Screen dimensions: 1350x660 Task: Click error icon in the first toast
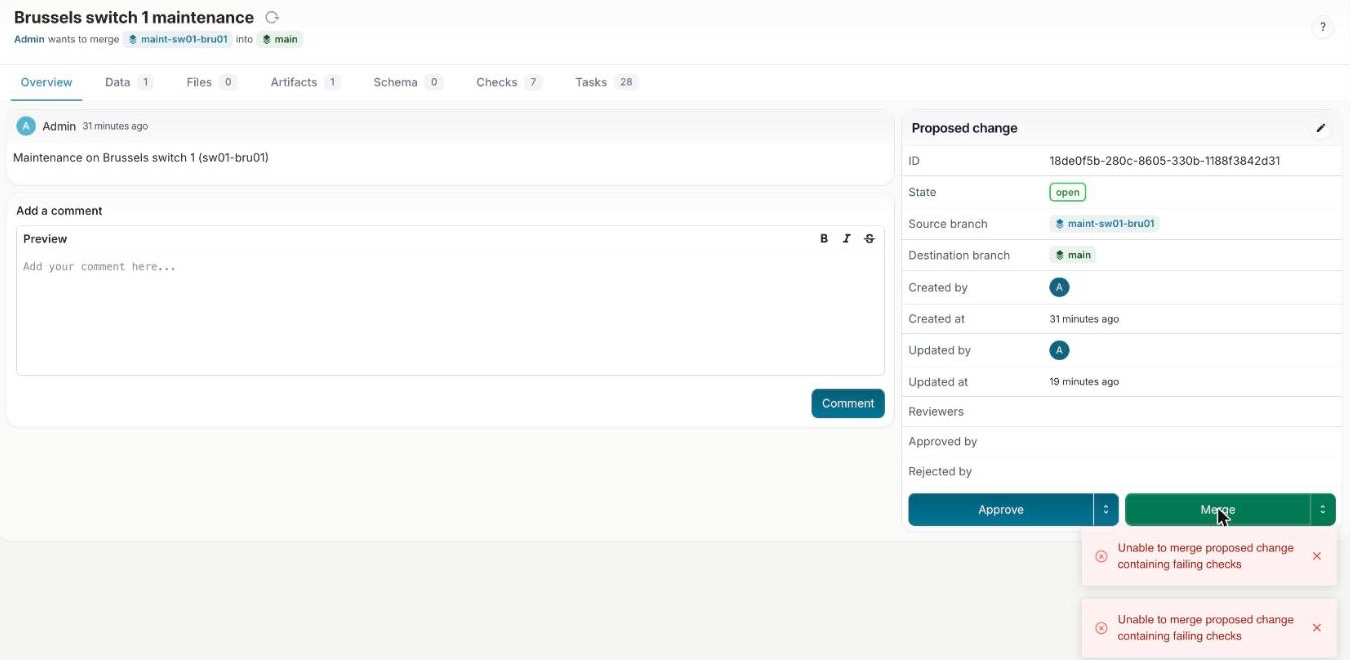pos(1101,556)
